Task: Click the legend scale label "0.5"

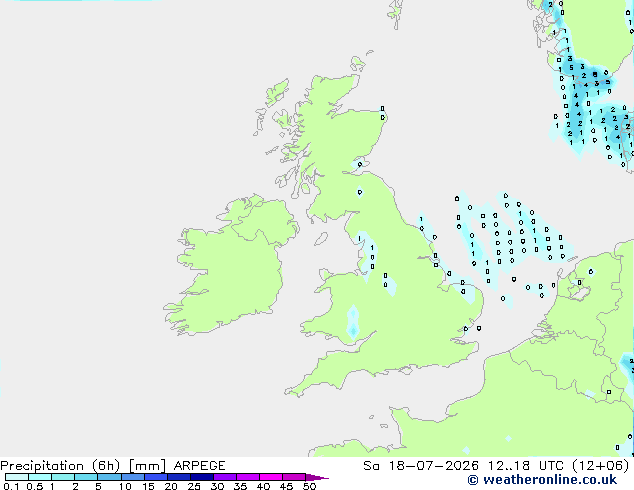Action: (35, 486)
